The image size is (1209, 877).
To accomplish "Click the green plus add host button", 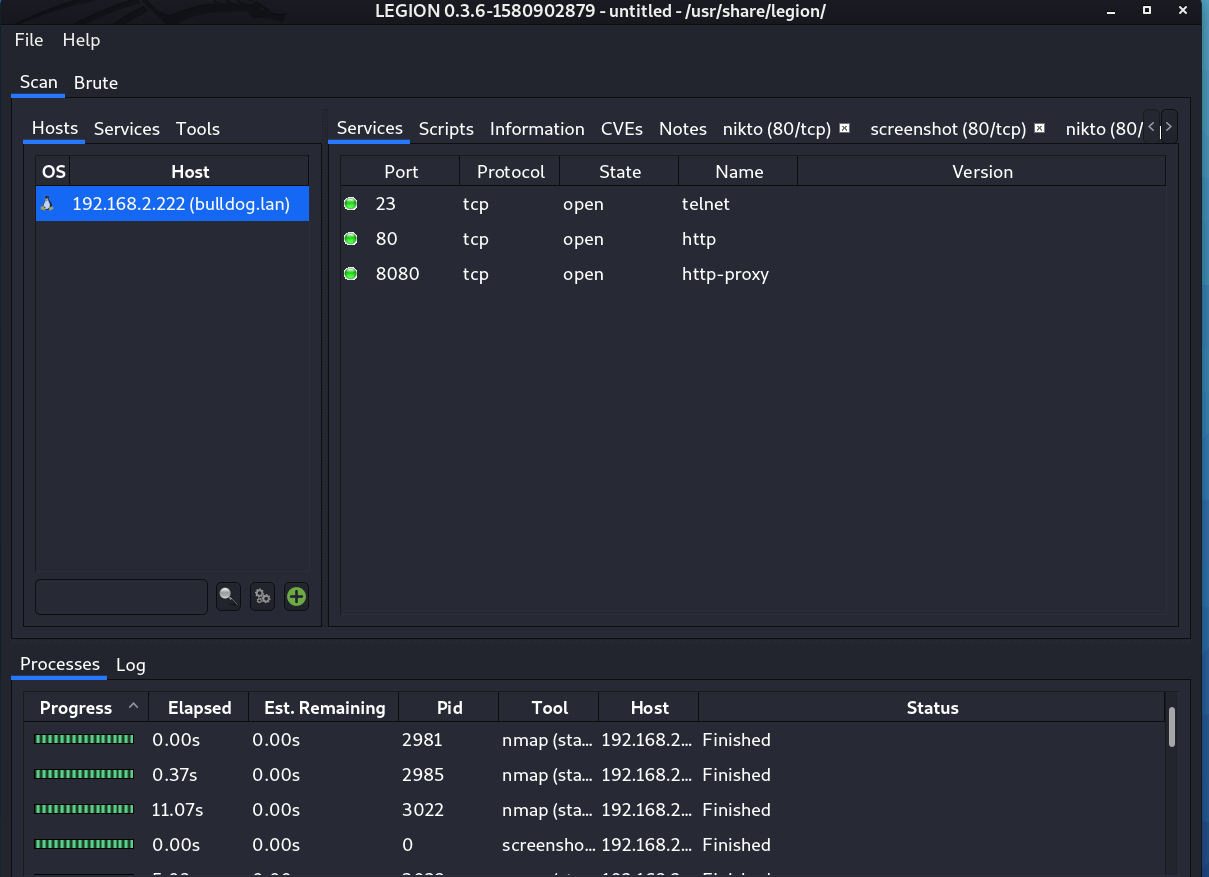I will pos(296,597).
